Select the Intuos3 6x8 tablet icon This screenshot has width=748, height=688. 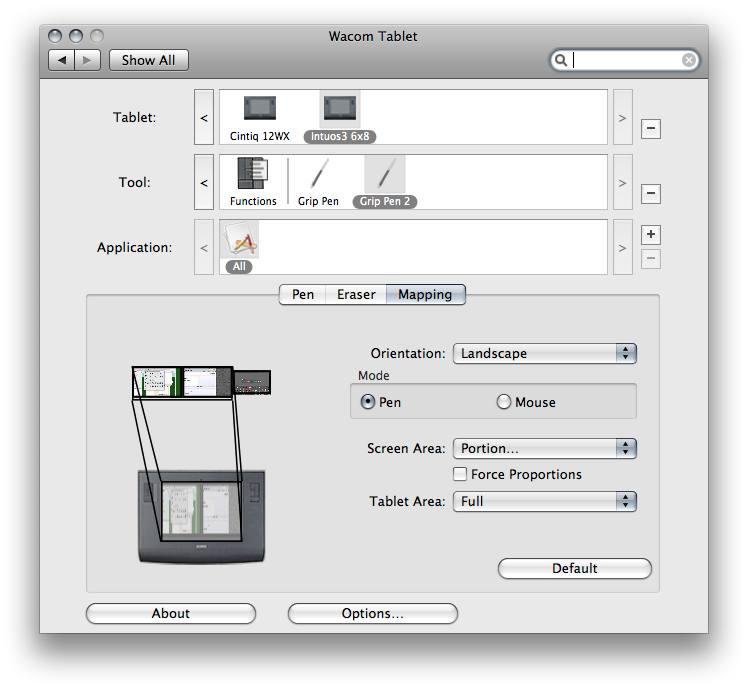[340, 108]
